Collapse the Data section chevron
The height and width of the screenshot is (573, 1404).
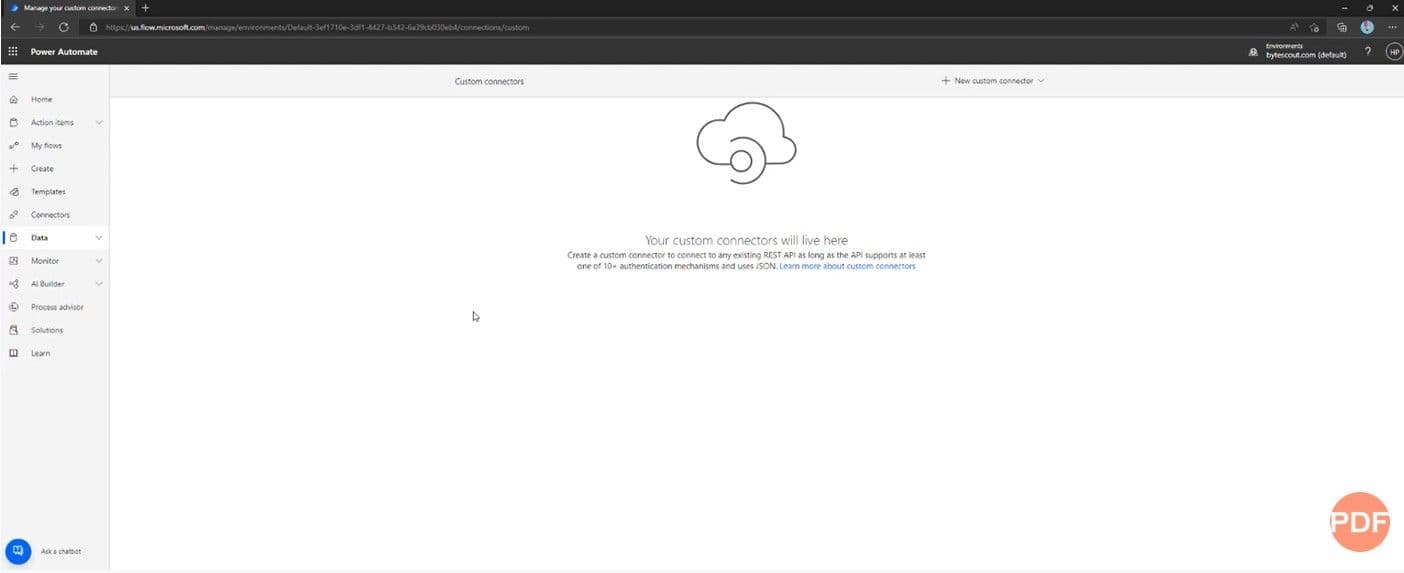pos(98,238)
